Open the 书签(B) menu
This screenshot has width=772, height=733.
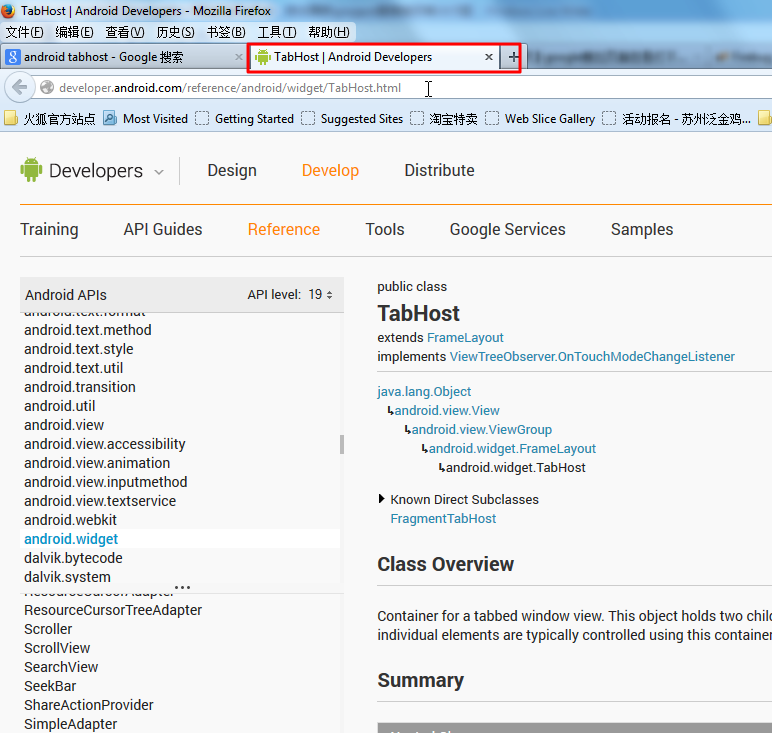point(226,32)
